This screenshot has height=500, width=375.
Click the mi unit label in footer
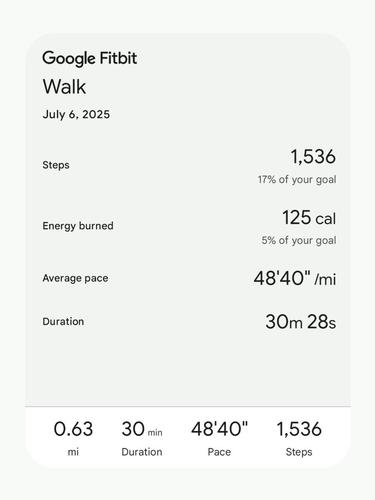tap(73, 452)
